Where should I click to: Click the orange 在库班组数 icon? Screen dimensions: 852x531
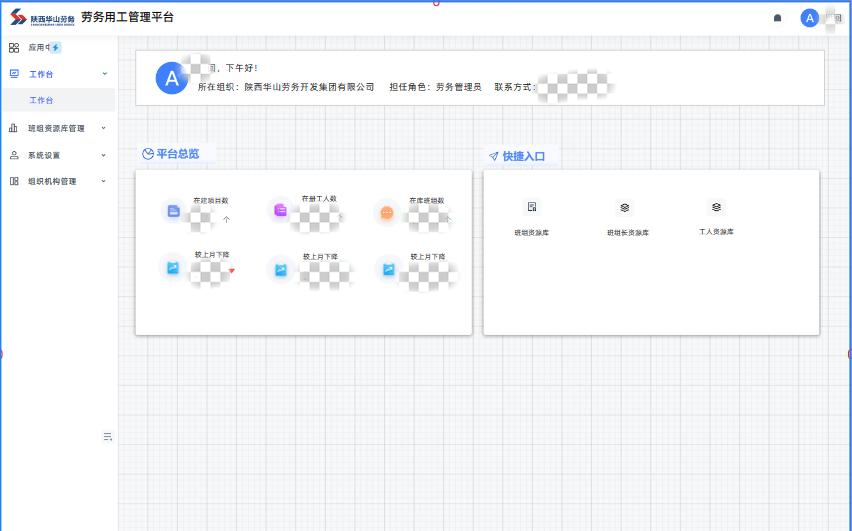pos(387,212)
